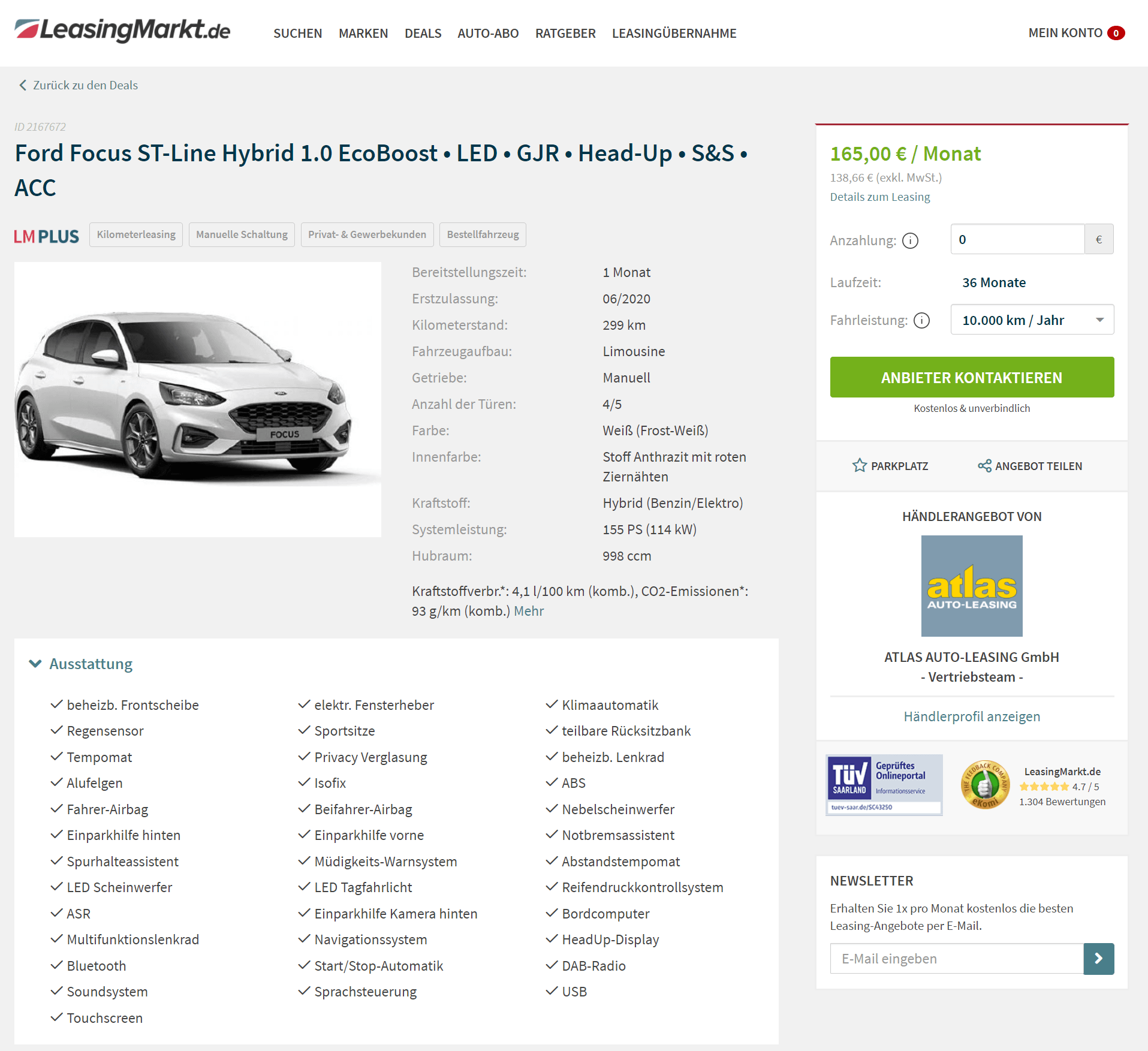Open Händlerprofil anzeigen link
Screen dimensions: 1148x1051
pos(972,716)
